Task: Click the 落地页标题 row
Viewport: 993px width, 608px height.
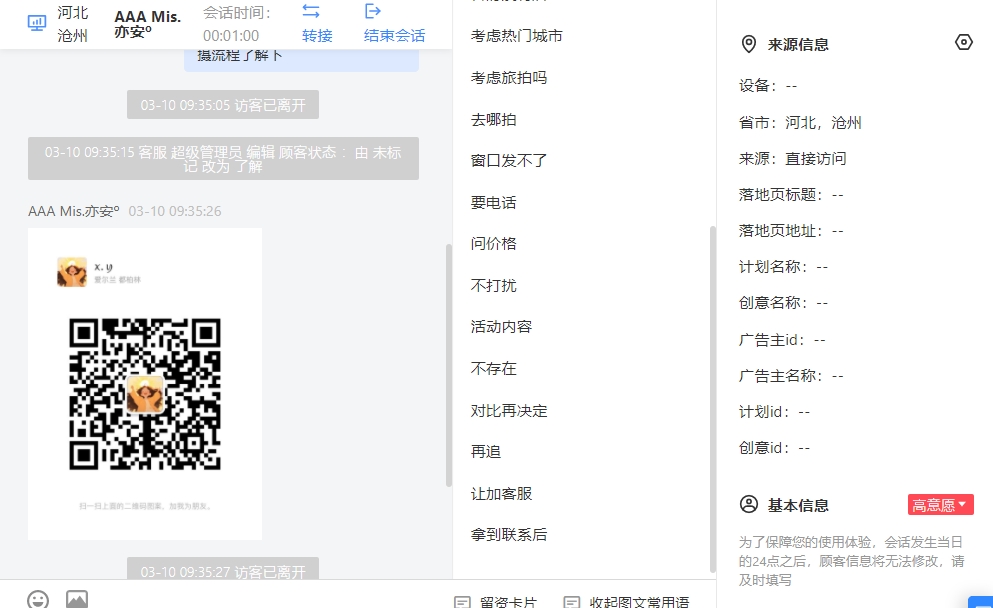Action: point(792,195)
